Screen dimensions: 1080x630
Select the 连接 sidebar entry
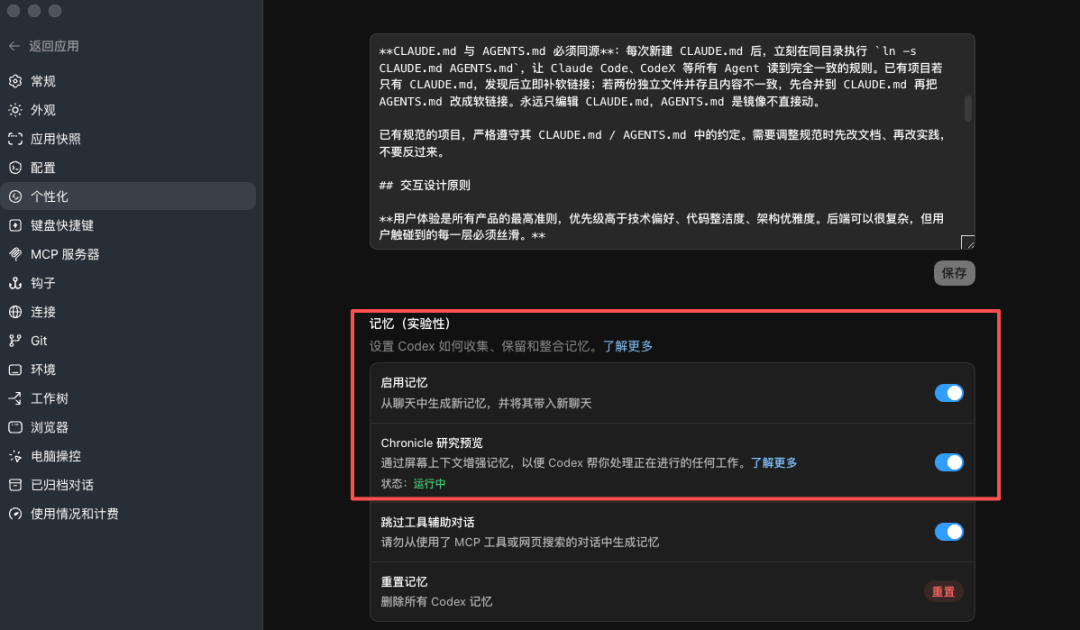(x=128, y=312)
